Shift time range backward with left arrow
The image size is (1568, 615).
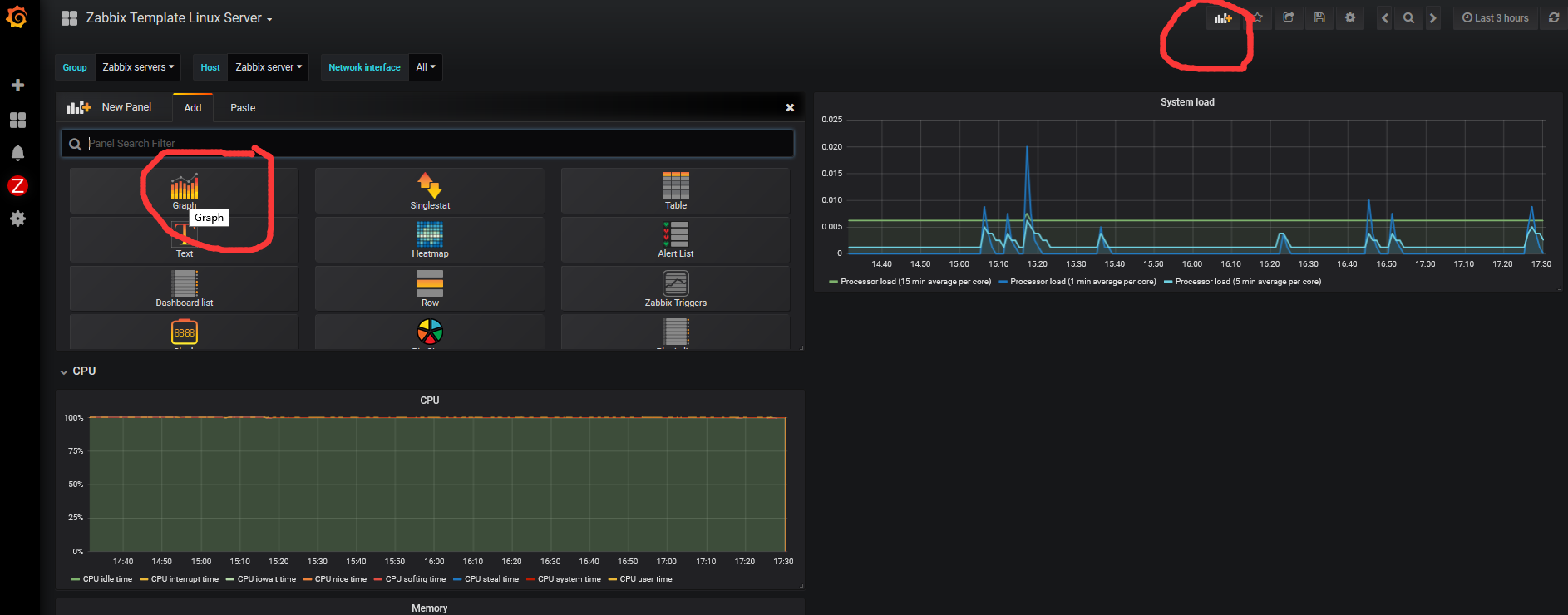(1384, 18)
